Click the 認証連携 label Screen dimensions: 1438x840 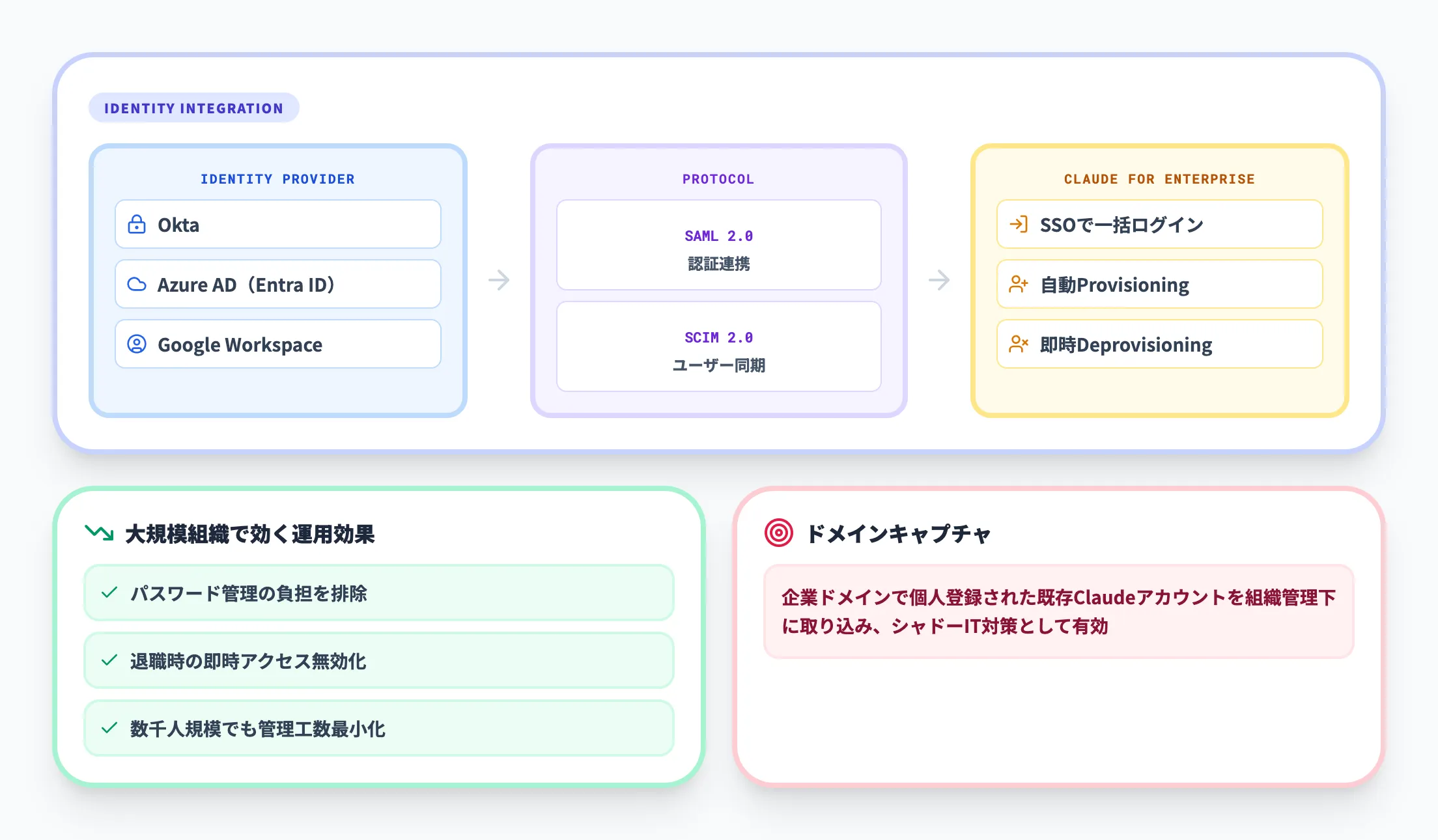coord(719,264)
